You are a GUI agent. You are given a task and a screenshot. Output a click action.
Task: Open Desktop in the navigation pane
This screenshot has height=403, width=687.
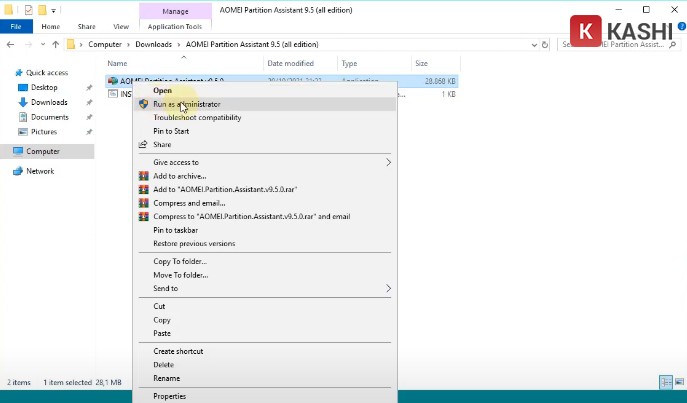pyautogui.click(x=44, y=88)
